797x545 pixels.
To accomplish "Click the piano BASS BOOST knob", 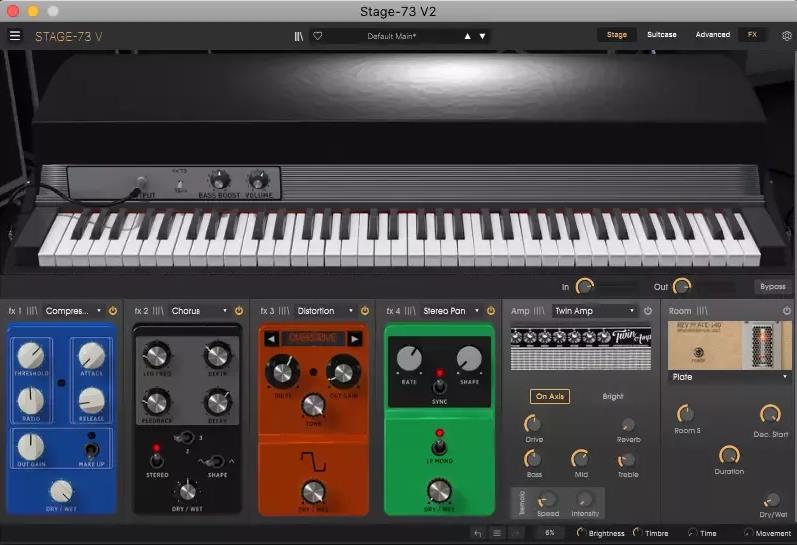I will click(220, 179).
